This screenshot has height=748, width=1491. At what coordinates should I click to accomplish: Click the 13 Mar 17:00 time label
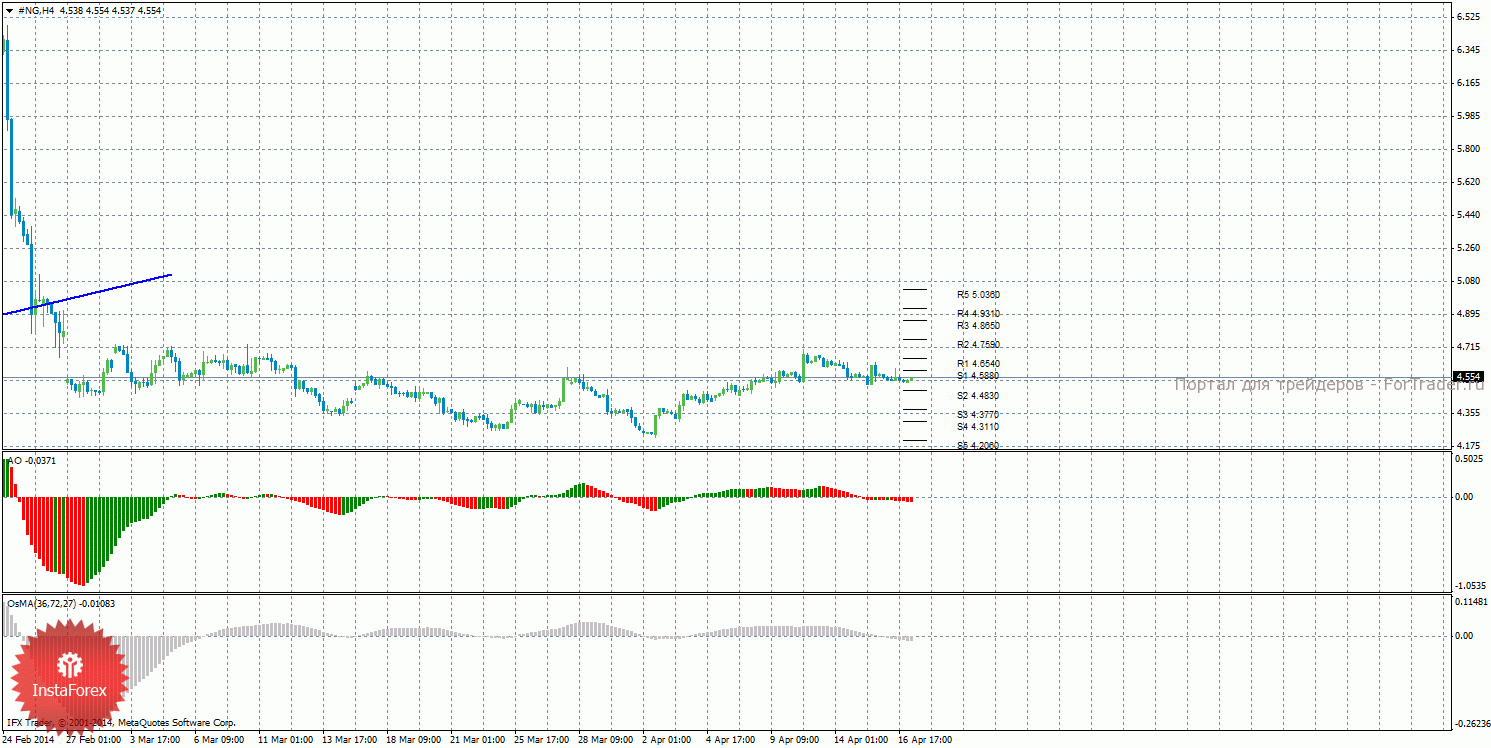(x=350, y=740)
